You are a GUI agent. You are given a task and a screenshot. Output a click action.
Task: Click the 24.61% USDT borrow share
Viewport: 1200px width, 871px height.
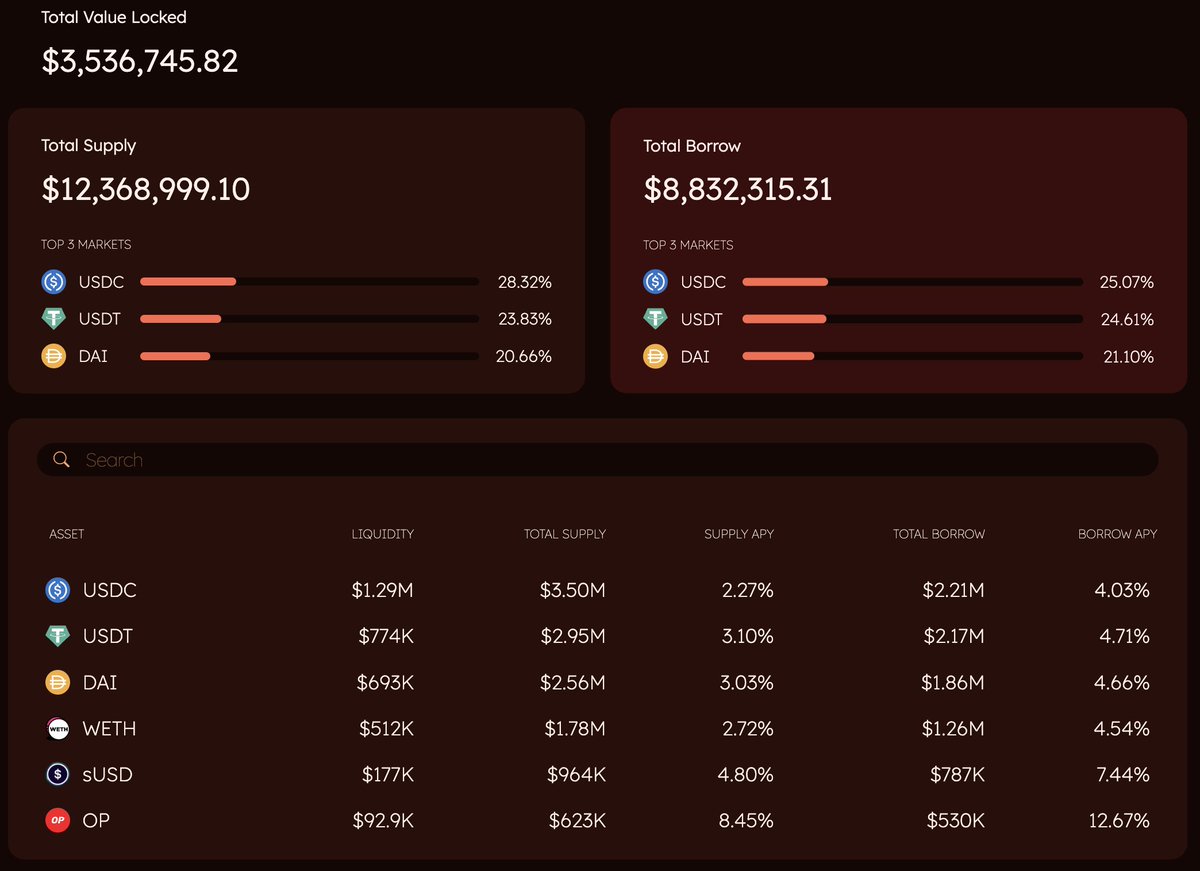click(x=1127, y=319)
